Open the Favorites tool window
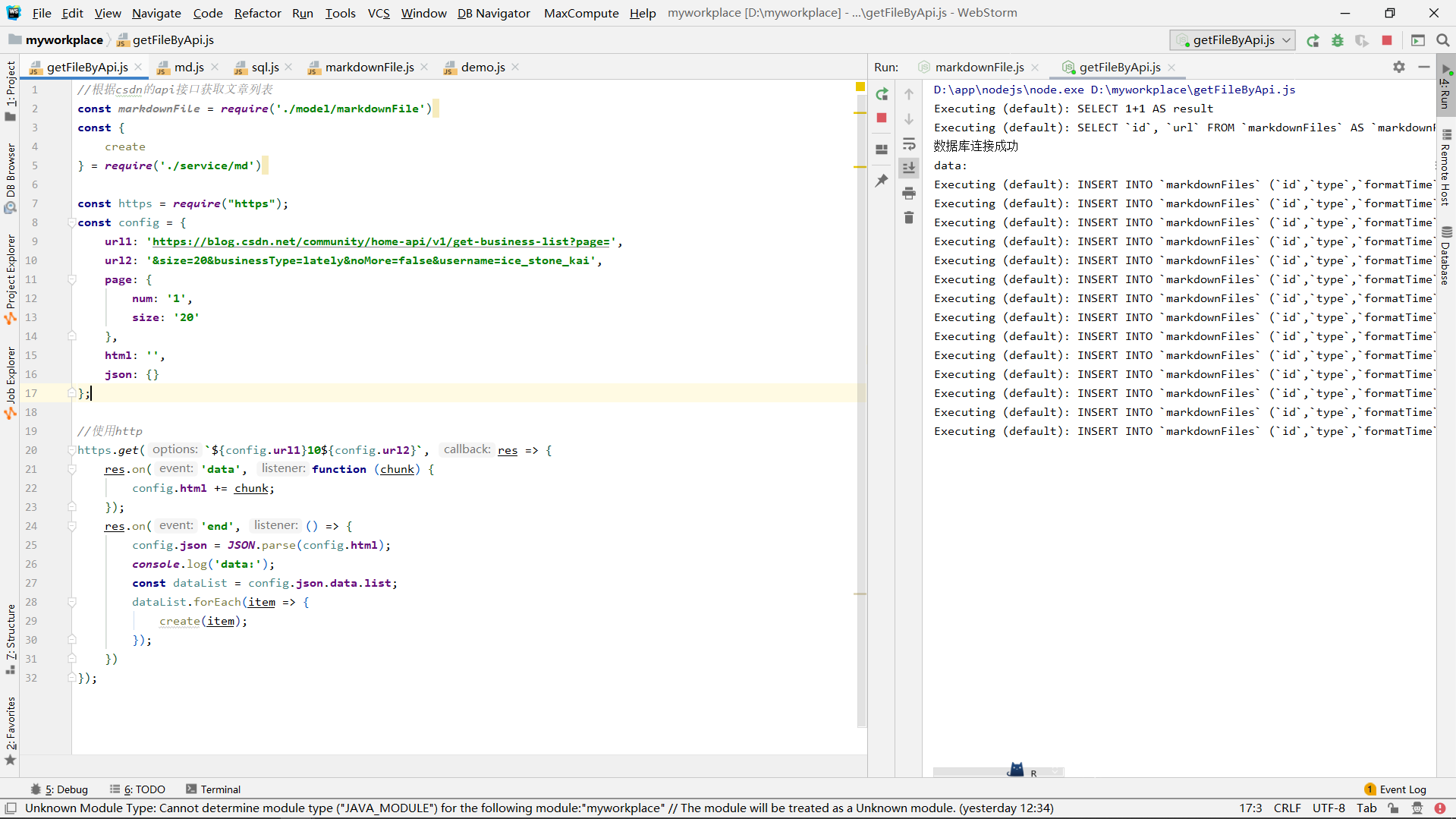Screen dimensions: 1456x819 (11, 731)
